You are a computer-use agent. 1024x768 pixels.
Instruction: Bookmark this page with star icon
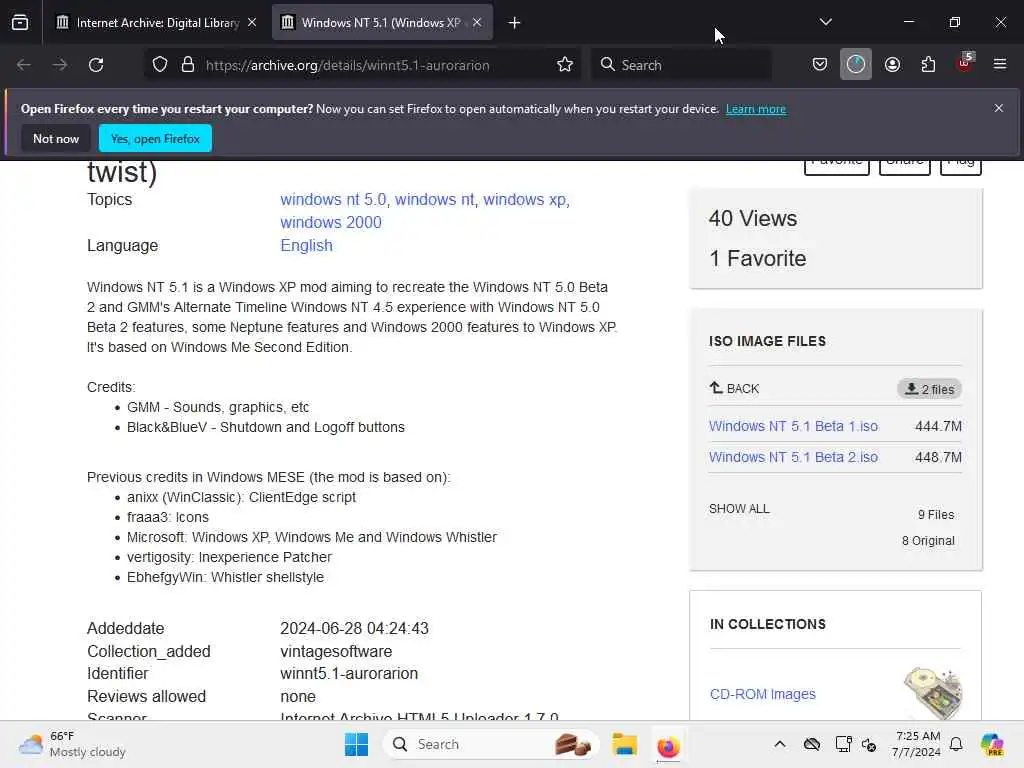coord(565,65)
